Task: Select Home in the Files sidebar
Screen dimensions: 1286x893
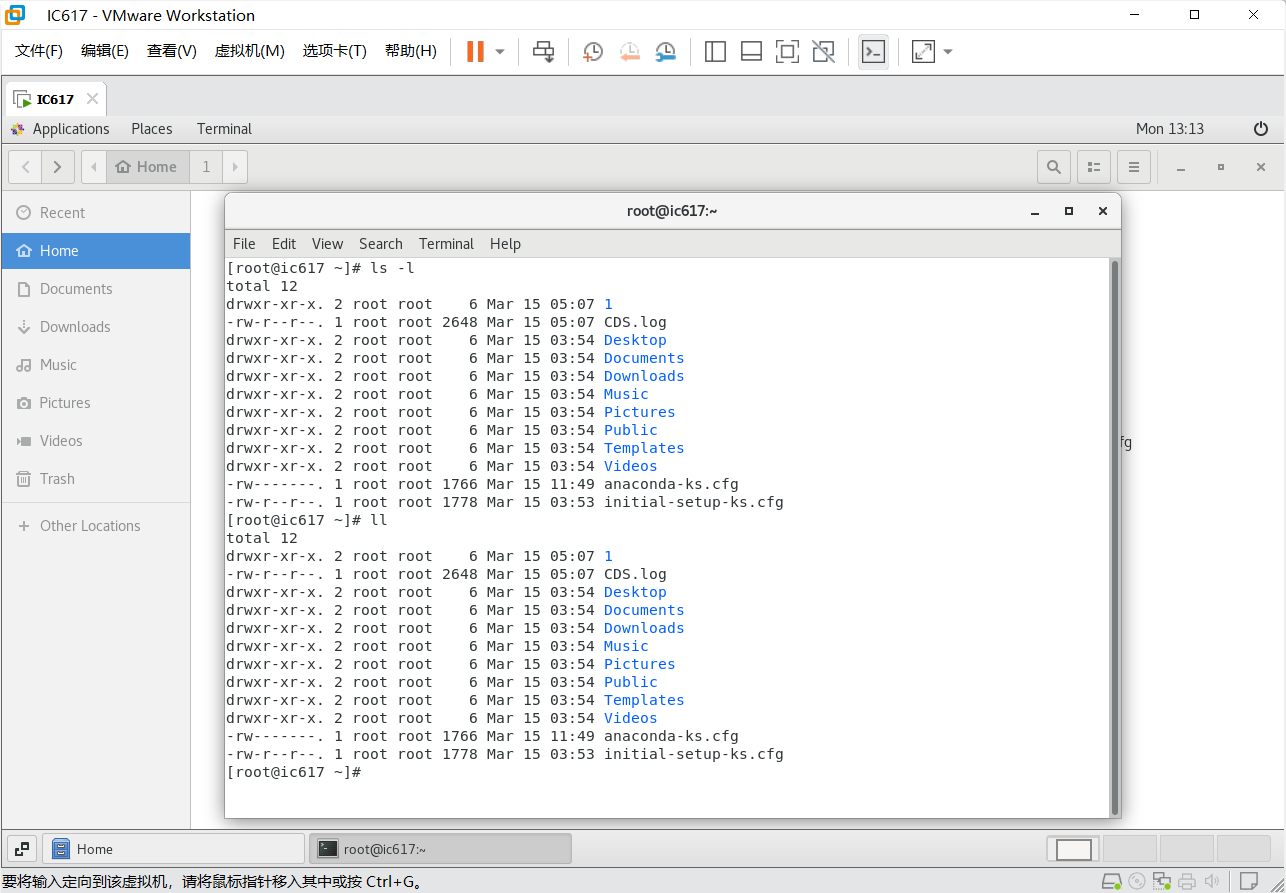Action: [x=95, y=251]
